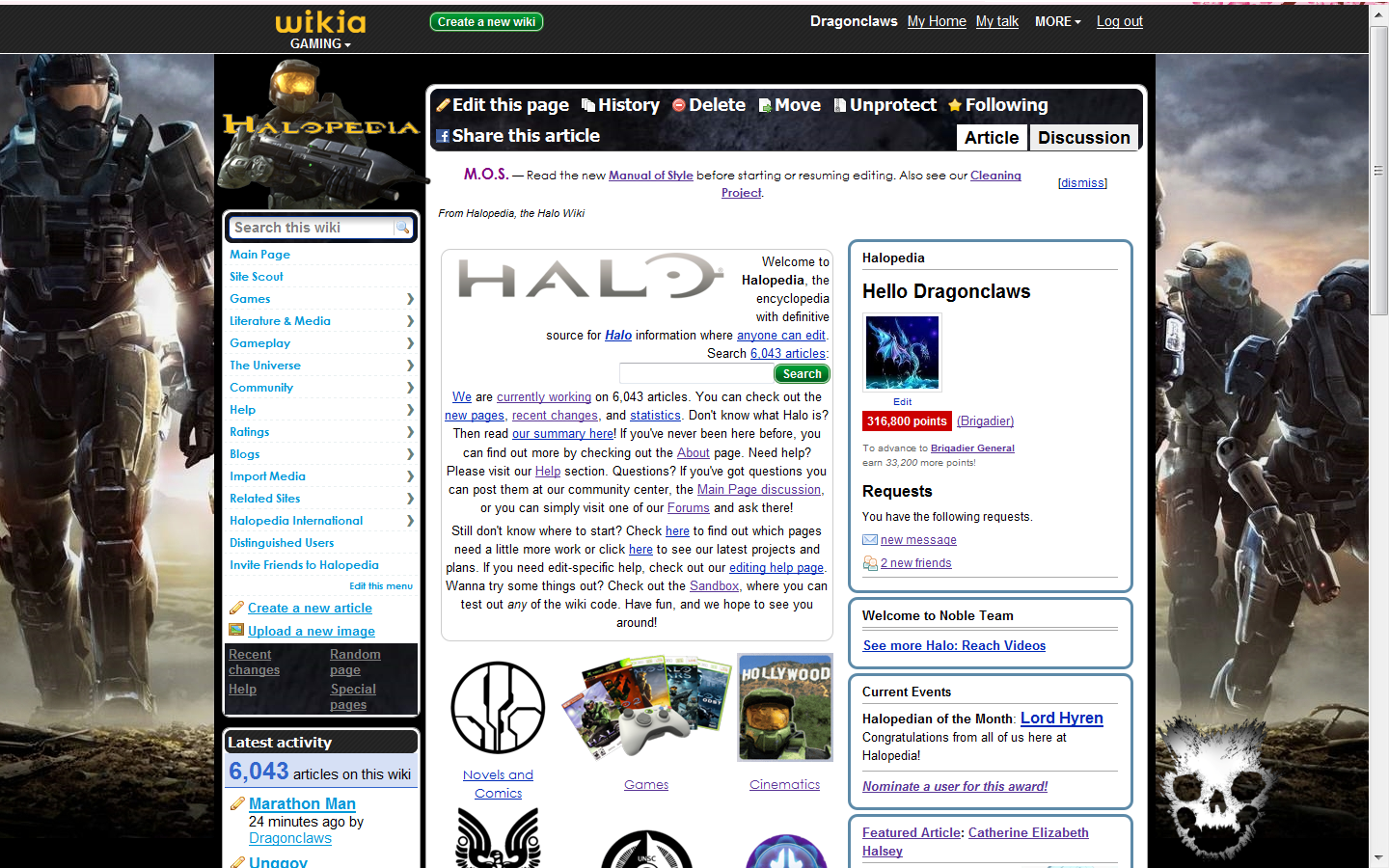This screenshot has height=868, width=1389.
Task: Click the green Search button
Action: pyautogui.click(x=802, y=374)
